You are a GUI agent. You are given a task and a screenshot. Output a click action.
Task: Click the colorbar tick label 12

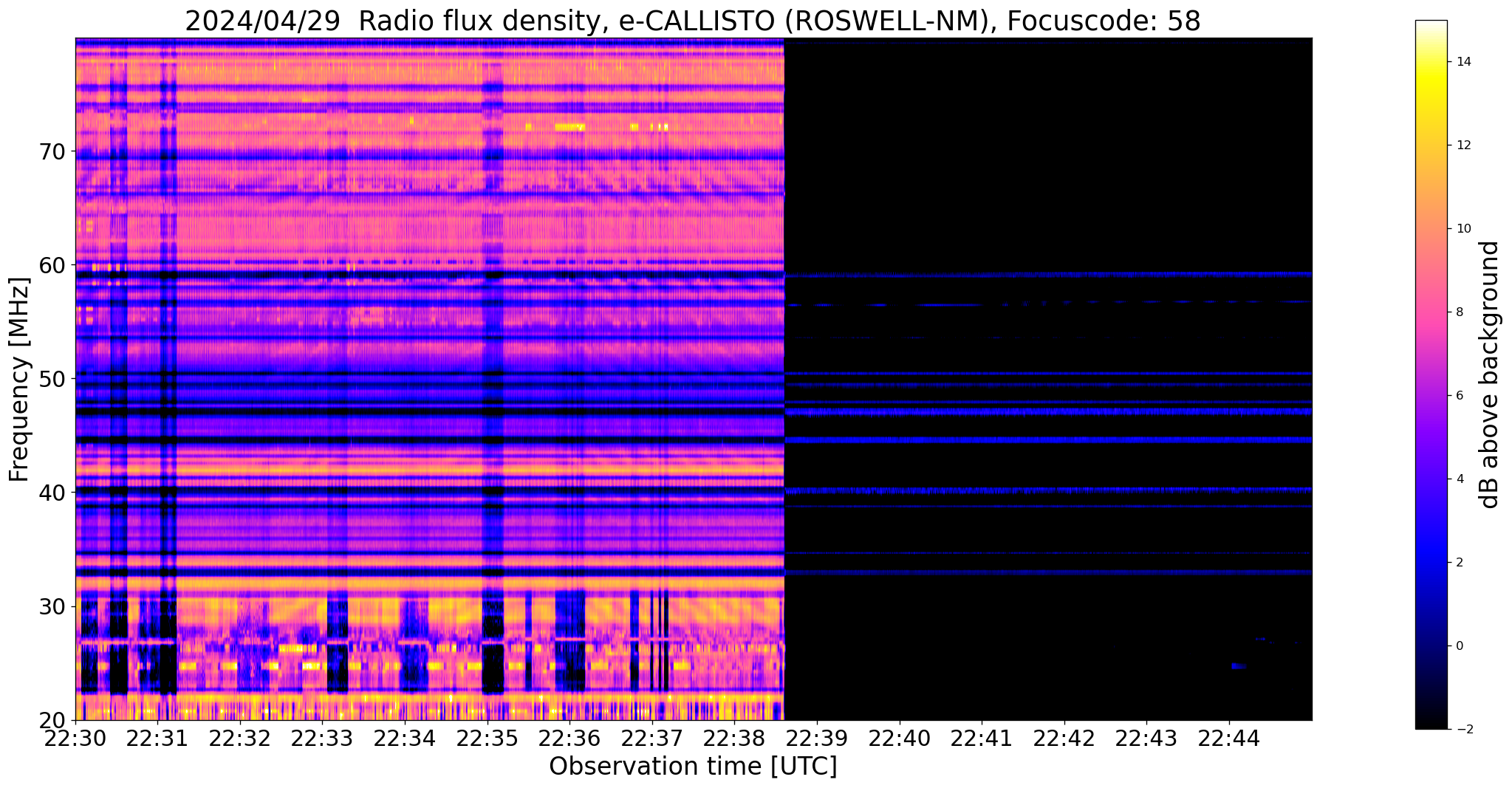point(1463,145)
